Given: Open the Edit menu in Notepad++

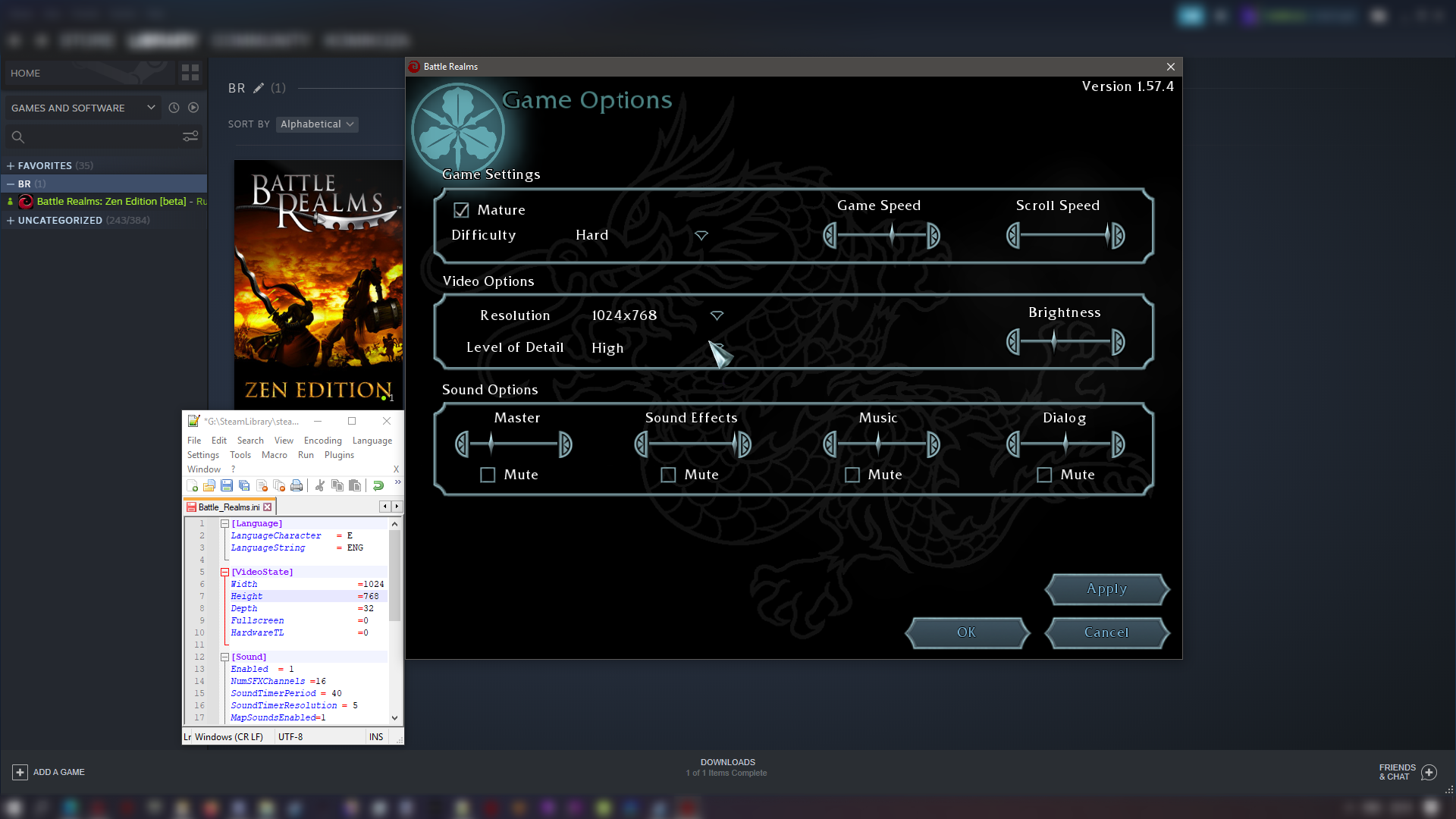Looking at the screenshot, I should 219,441.
